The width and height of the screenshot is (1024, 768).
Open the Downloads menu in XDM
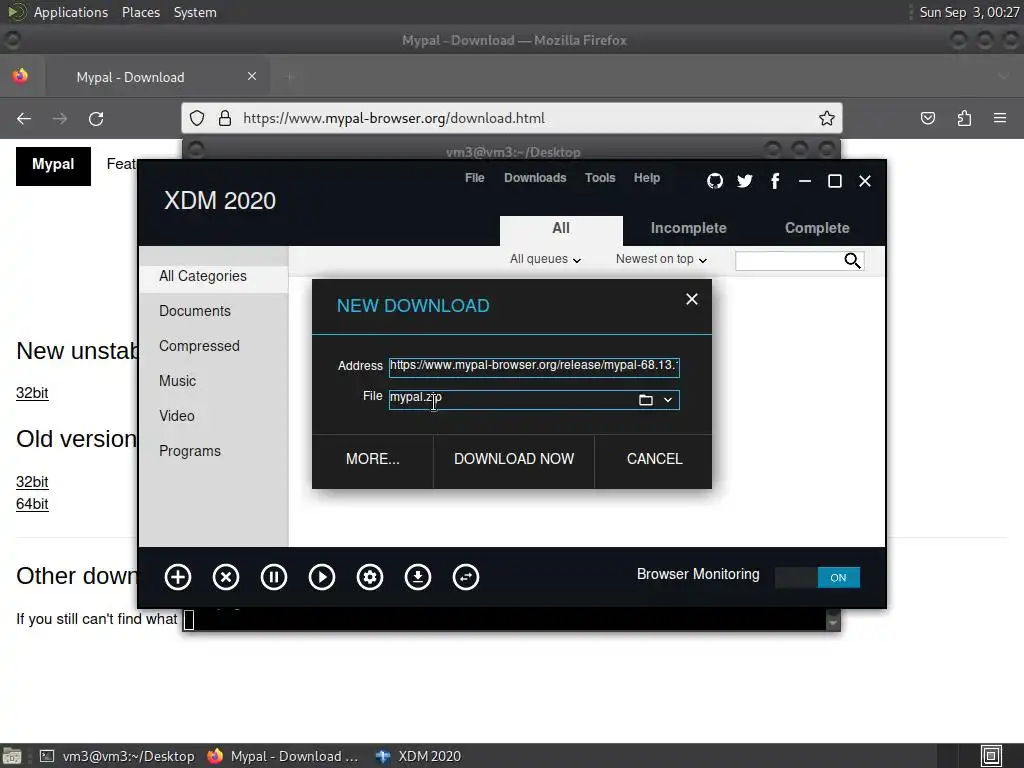click(535, 178)
